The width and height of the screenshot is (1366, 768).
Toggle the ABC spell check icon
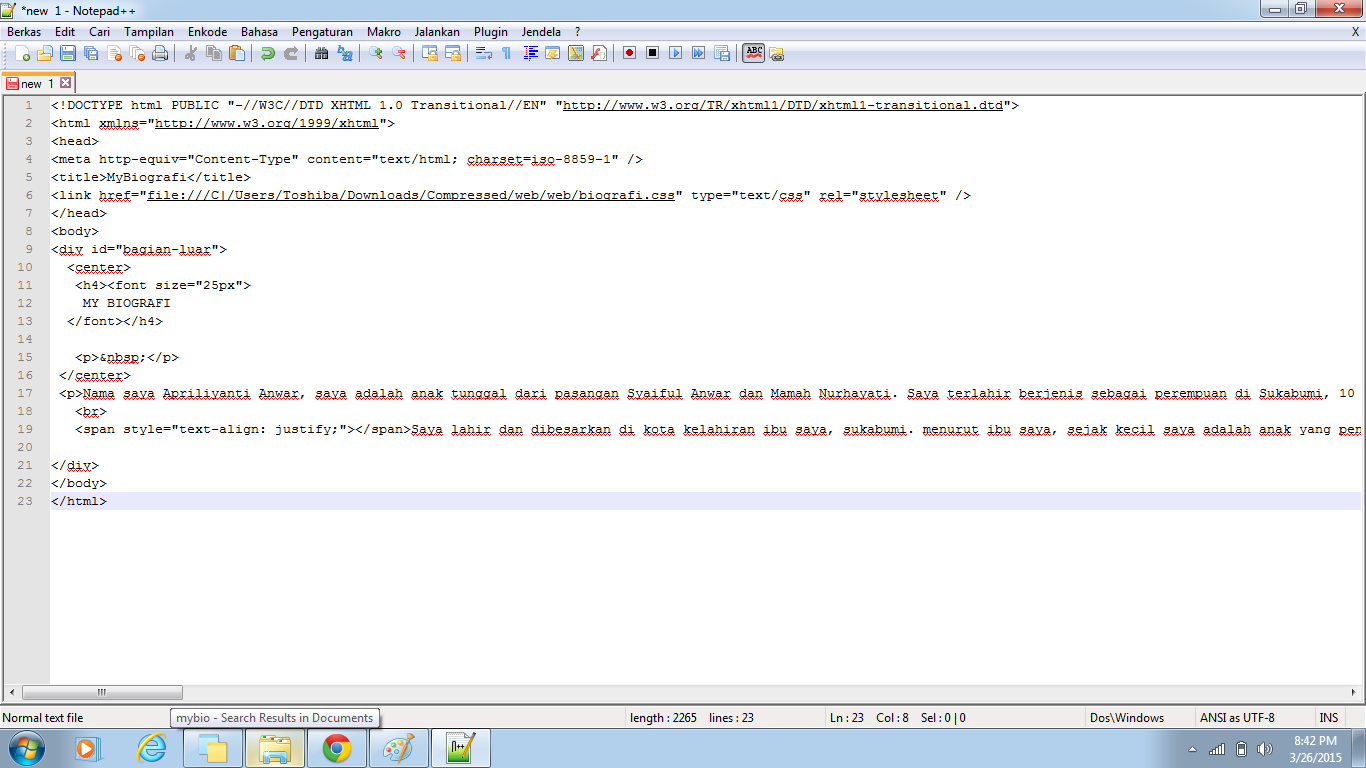click(x=754, y=53)
